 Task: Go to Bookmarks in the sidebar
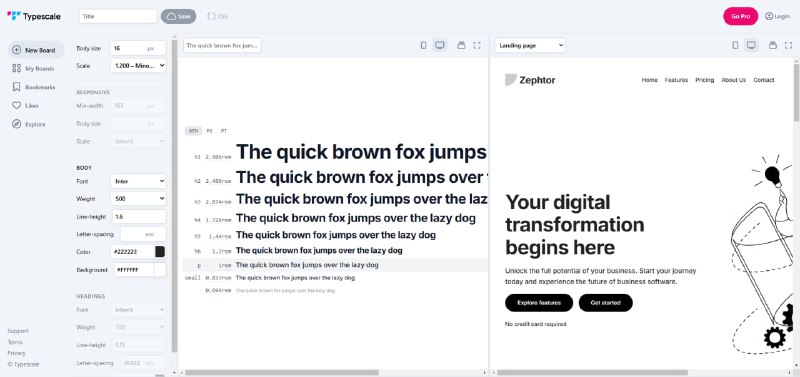(x=34, y=87)
